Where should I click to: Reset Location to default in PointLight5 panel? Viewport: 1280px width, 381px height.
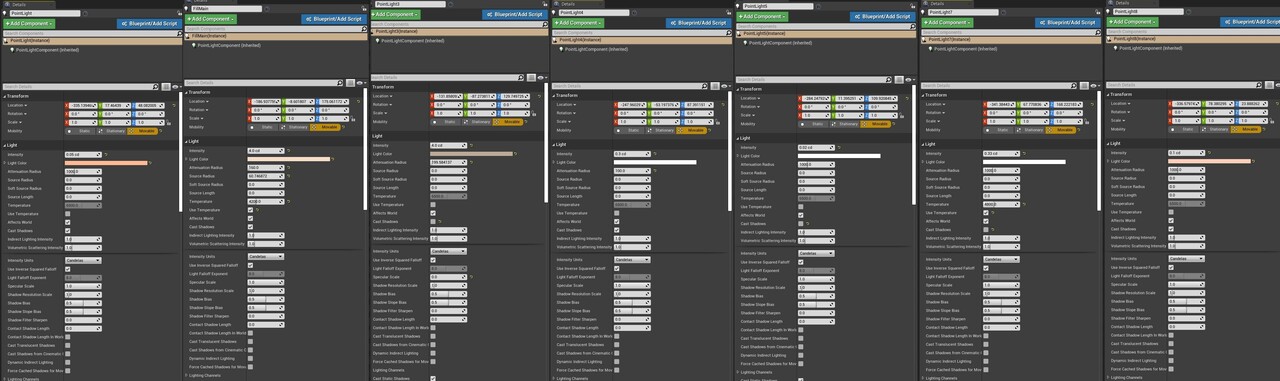click(907, 98)
